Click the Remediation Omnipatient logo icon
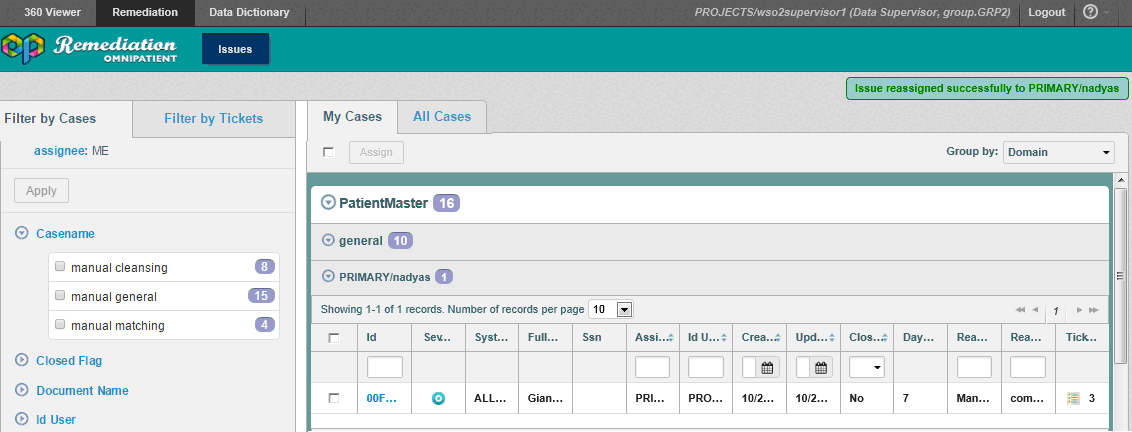Screen dimensions: 1132x432 click(24, 48)
